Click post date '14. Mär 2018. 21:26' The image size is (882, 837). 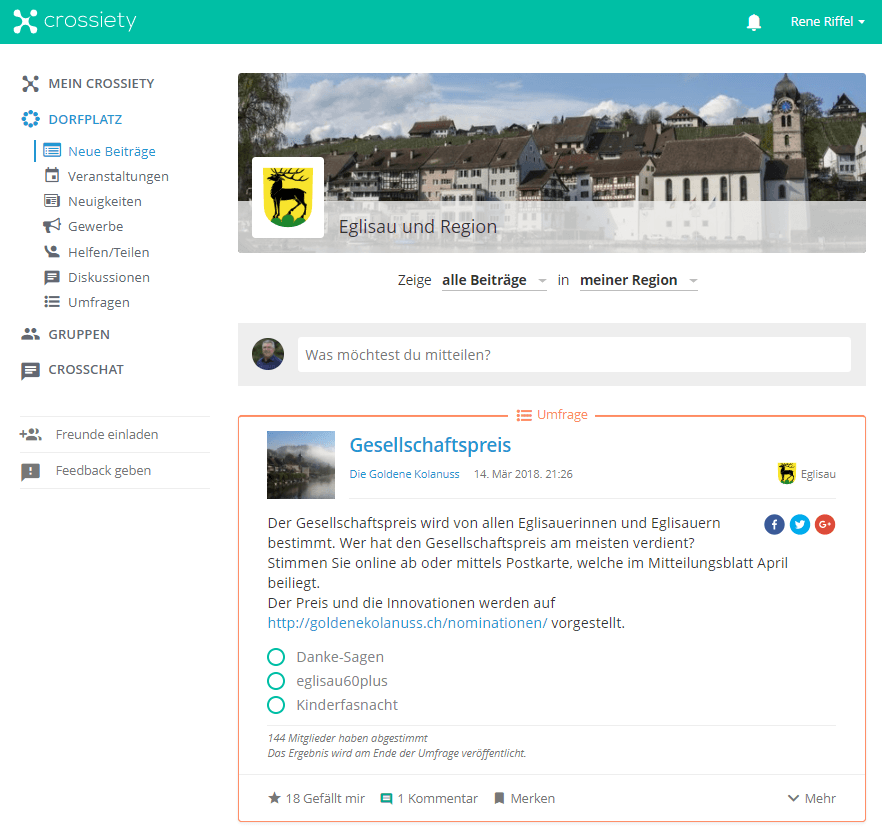[523, 474]
